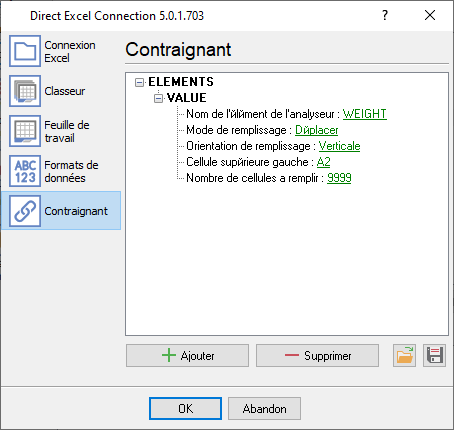Screen dimensions: 454x430
Task: Collapse the VALUE tree node
Action: click(x=158, y=98)
